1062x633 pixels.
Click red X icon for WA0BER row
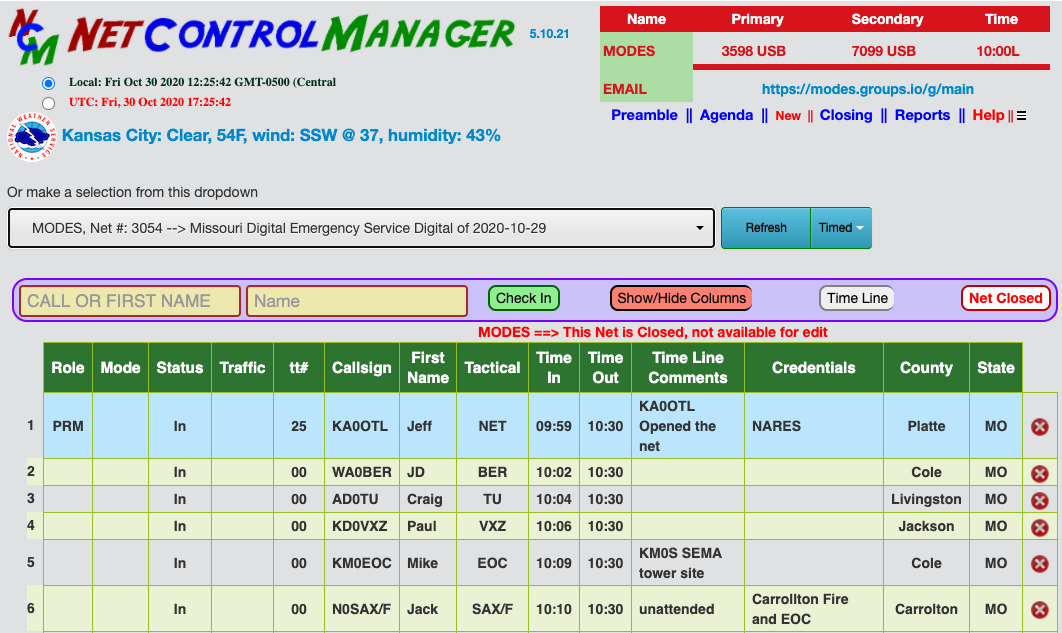[1040, 473]
